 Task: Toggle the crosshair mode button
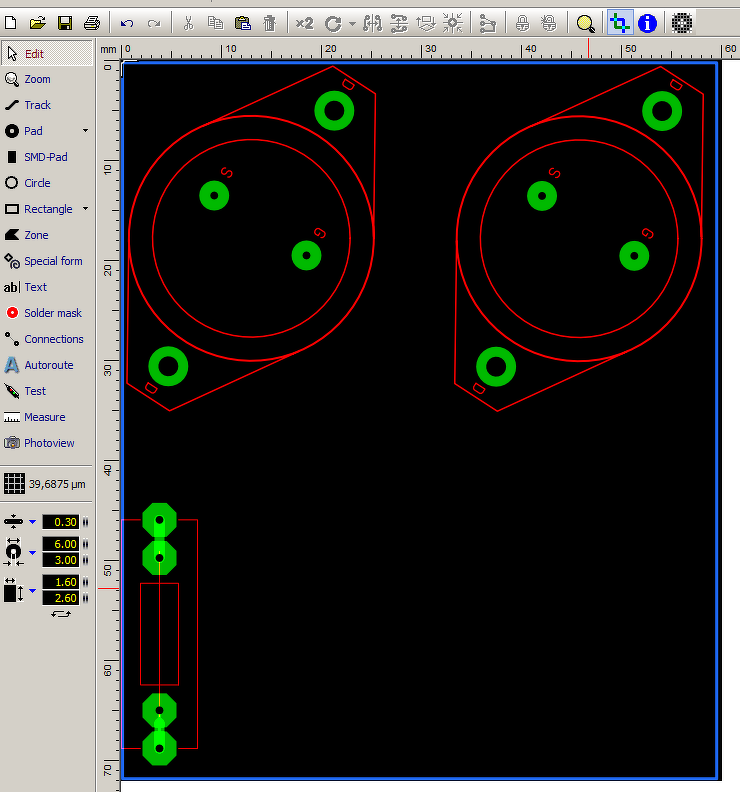click(620, 23)
